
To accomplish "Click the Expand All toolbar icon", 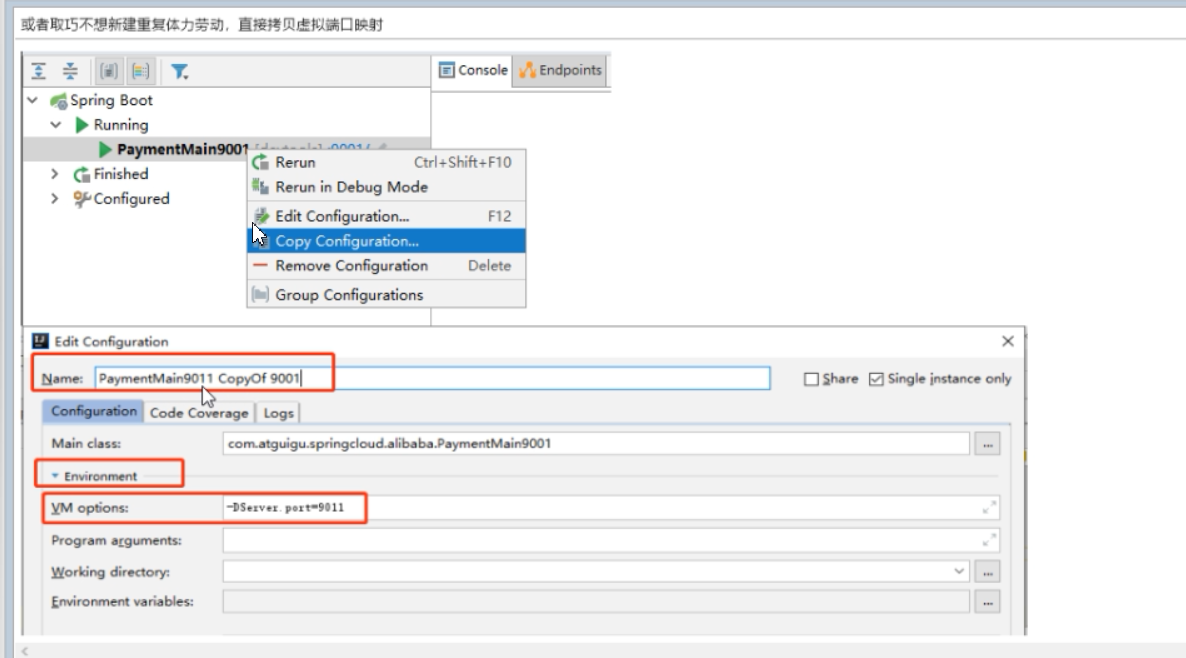I will (39, 71).
